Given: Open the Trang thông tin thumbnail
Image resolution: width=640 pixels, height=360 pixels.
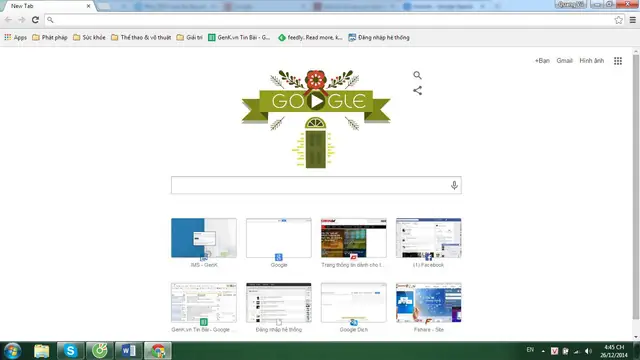Looking at the screenshot, I should (x=353, y=238).
